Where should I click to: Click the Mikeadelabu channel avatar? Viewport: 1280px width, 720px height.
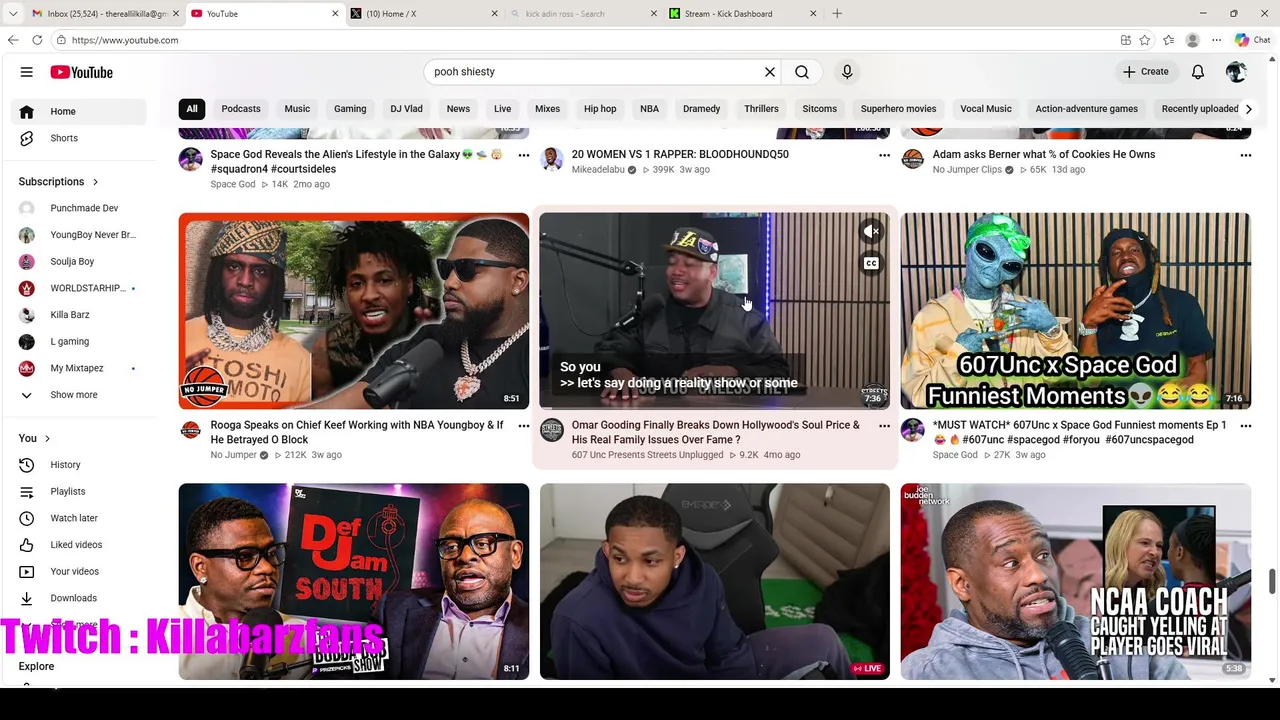[551, 159]
